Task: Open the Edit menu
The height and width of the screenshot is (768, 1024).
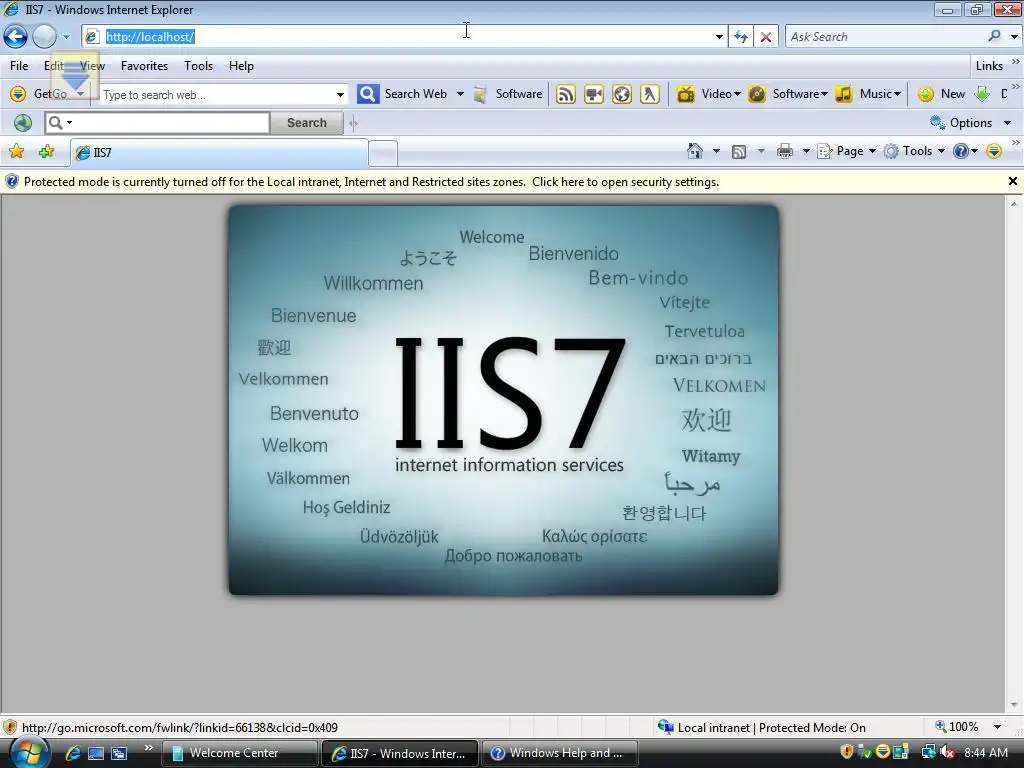Action: (54, 66)
